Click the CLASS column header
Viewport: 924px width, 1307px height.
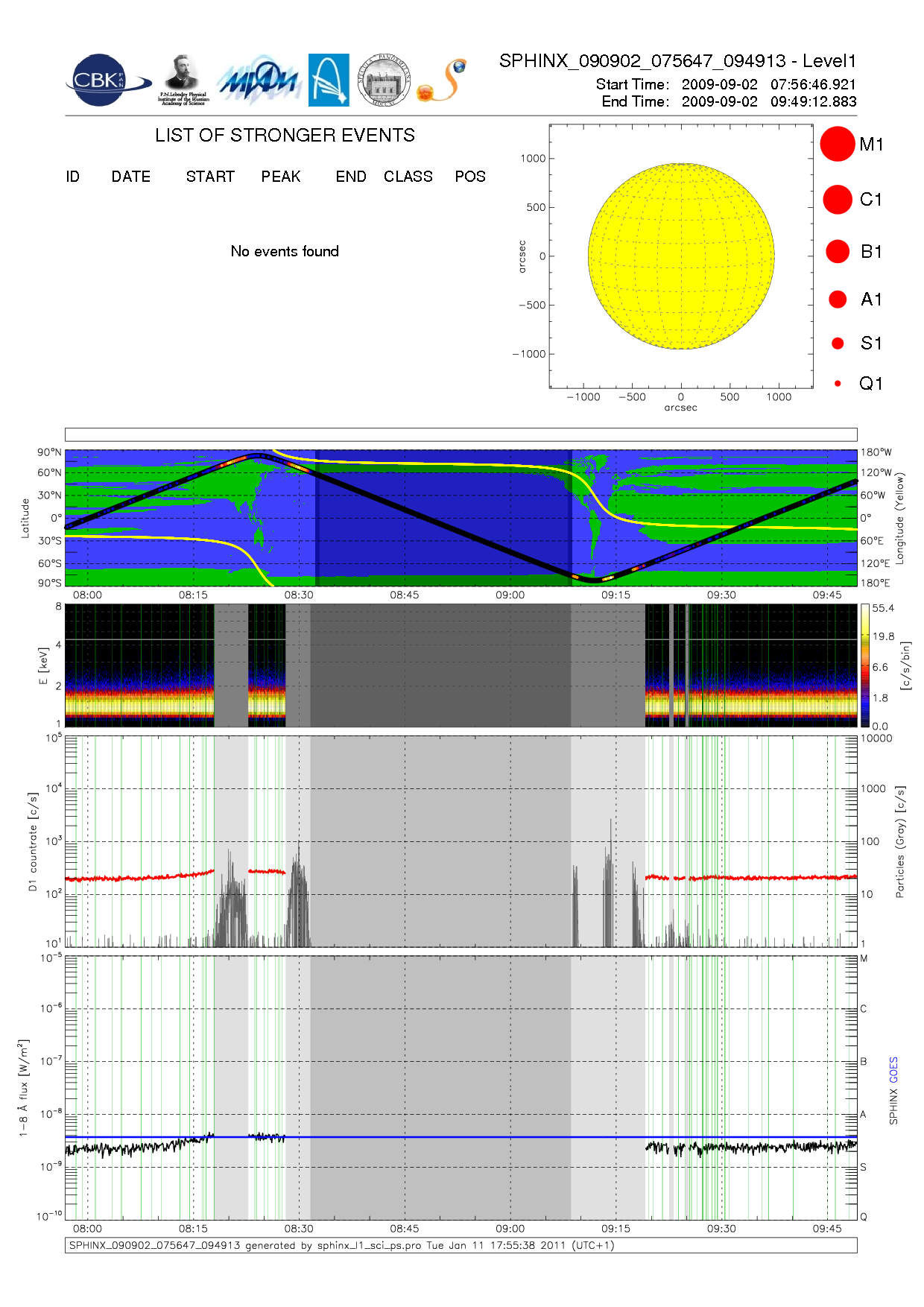[408, 177]
